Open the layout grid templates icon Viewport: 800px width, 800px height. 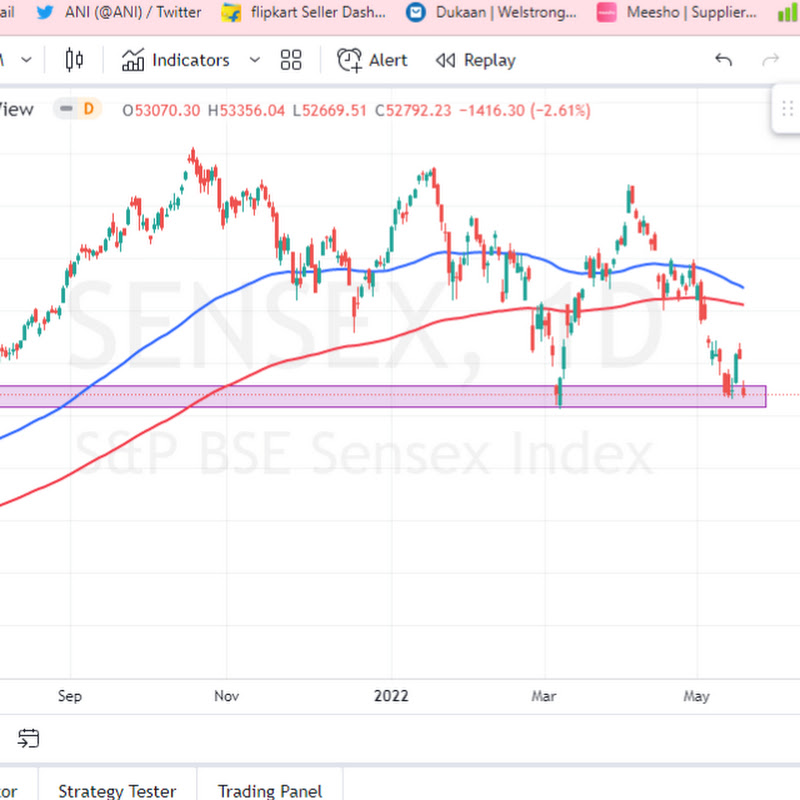click(x=291, y=60)
